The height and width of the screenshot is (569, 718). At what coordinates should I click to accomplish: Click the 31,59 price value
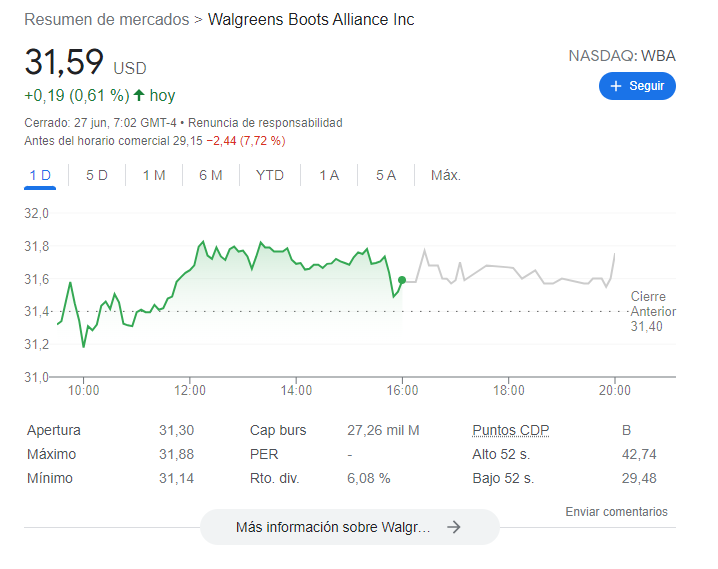(64, 62)
